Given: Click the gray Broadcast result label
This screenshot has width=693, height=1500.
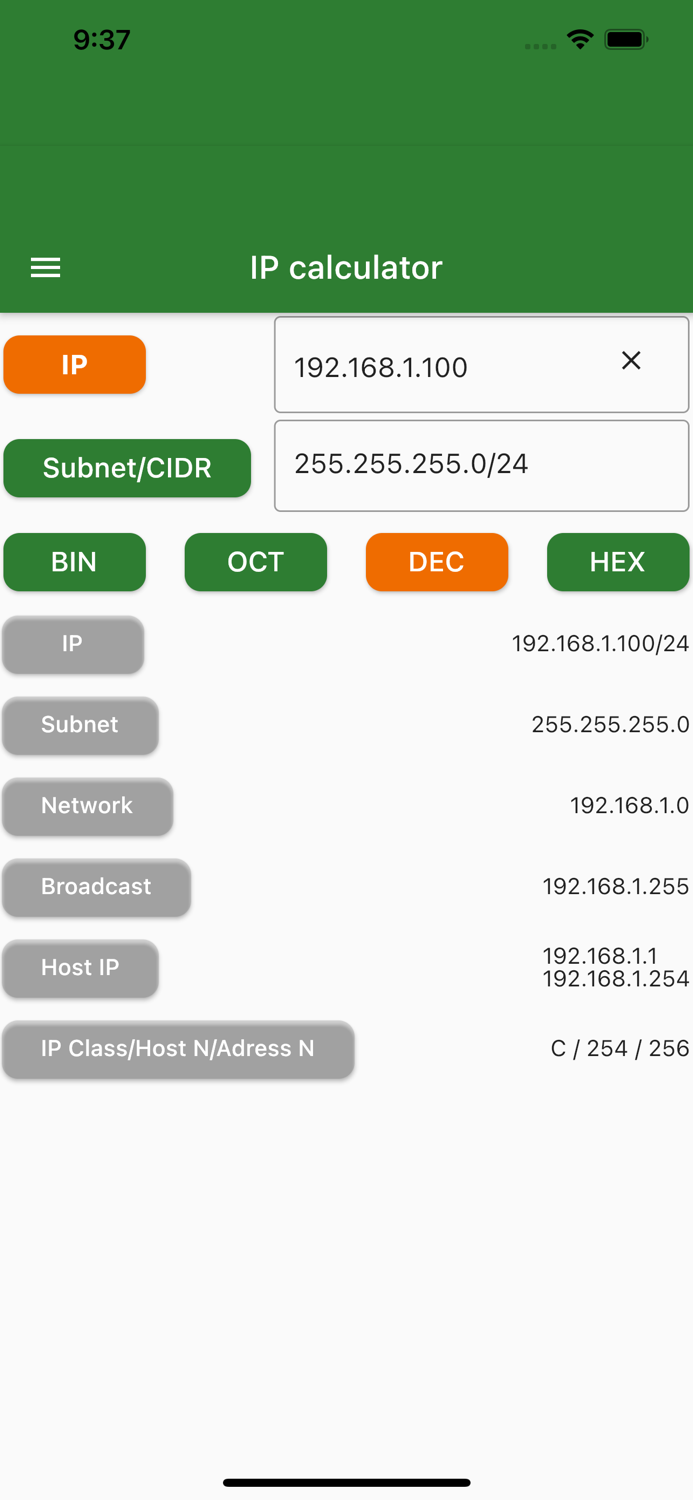Looking at the screenshot, I should click(96, 887).
